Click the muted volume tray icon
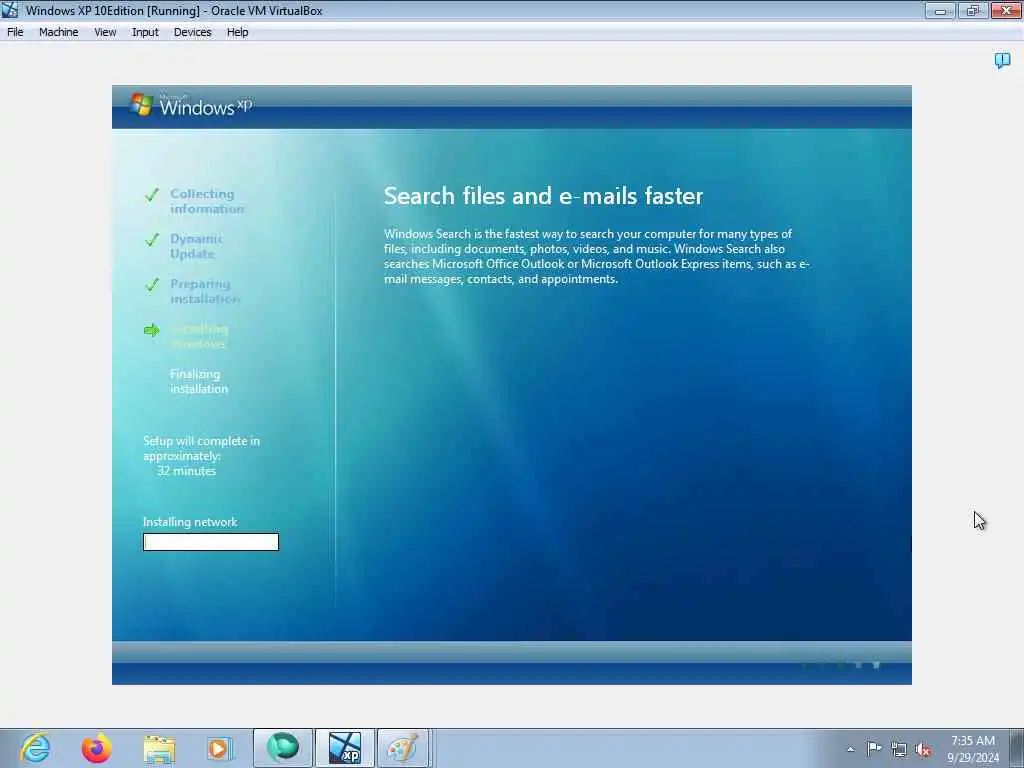This screenshot has height=768, width=1024. [x=923, y=749]
